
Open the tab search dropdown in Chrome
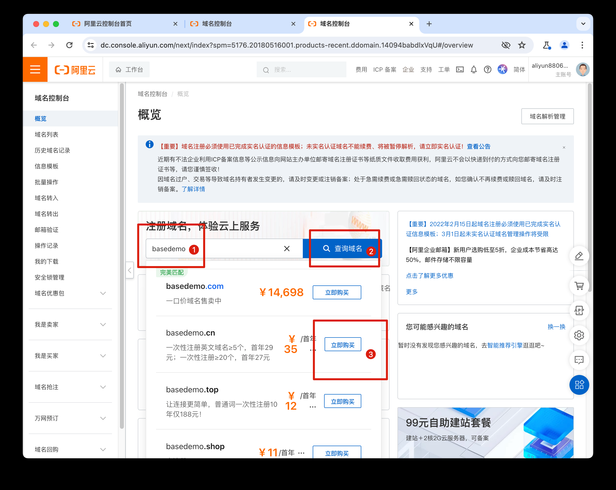tap(583, 24)
